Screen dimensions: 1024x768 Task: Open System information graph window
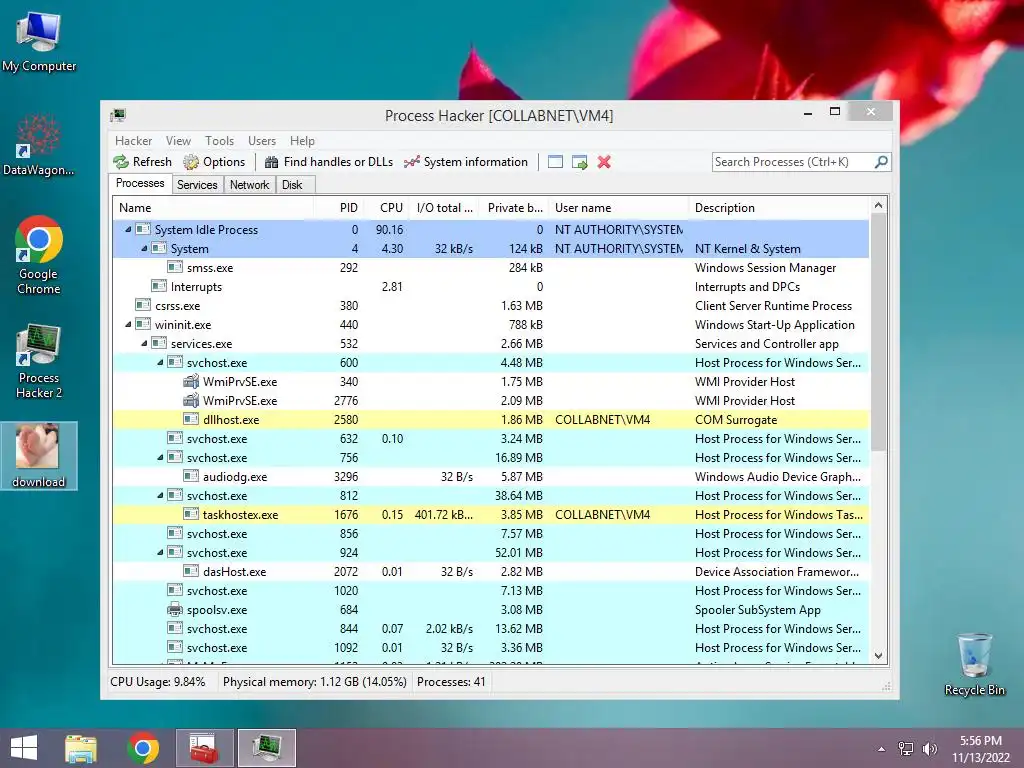click(x=466, y=162)
